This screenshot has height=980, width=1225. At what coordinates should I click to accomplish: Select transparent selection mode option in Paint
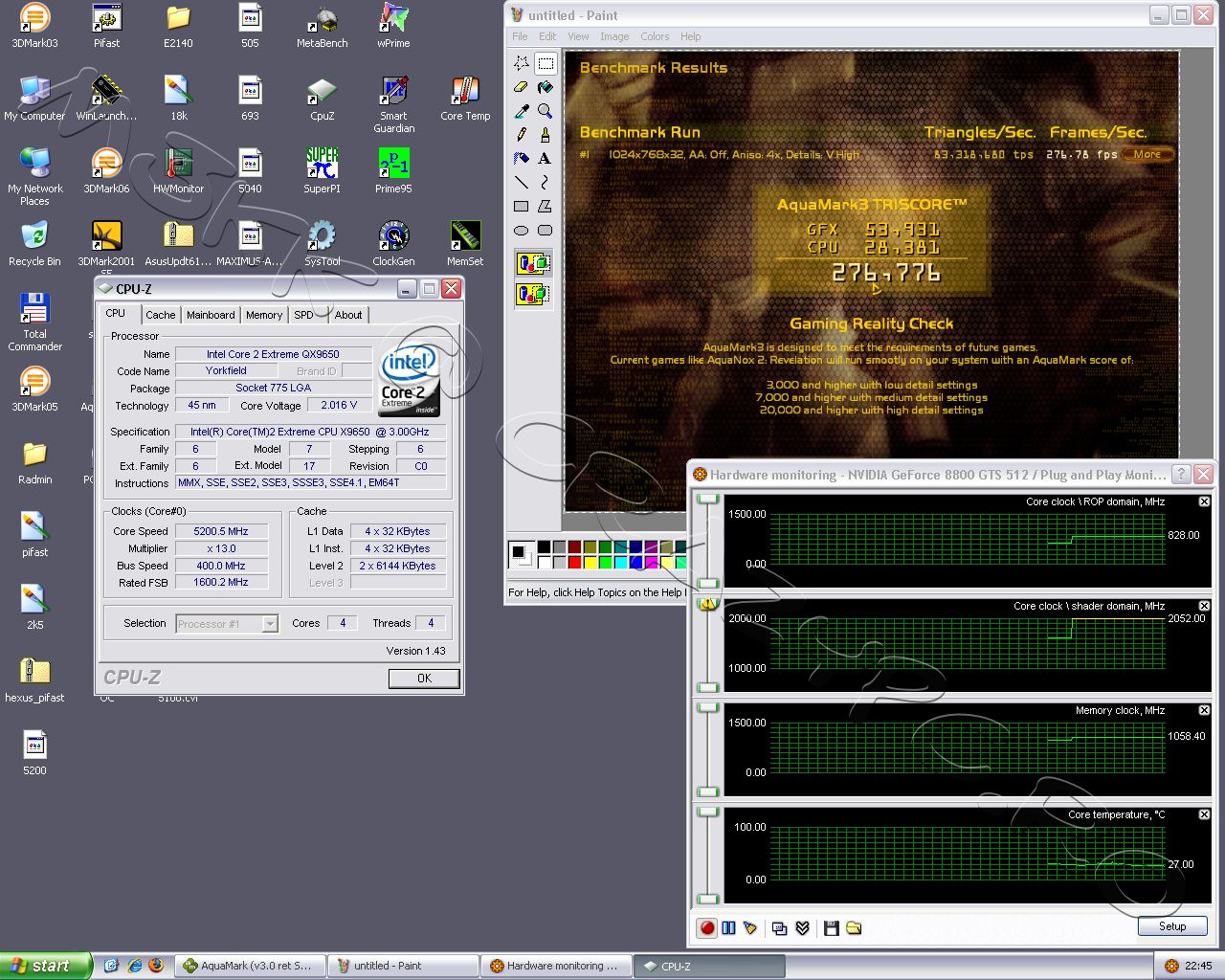(x=533, y=294)
